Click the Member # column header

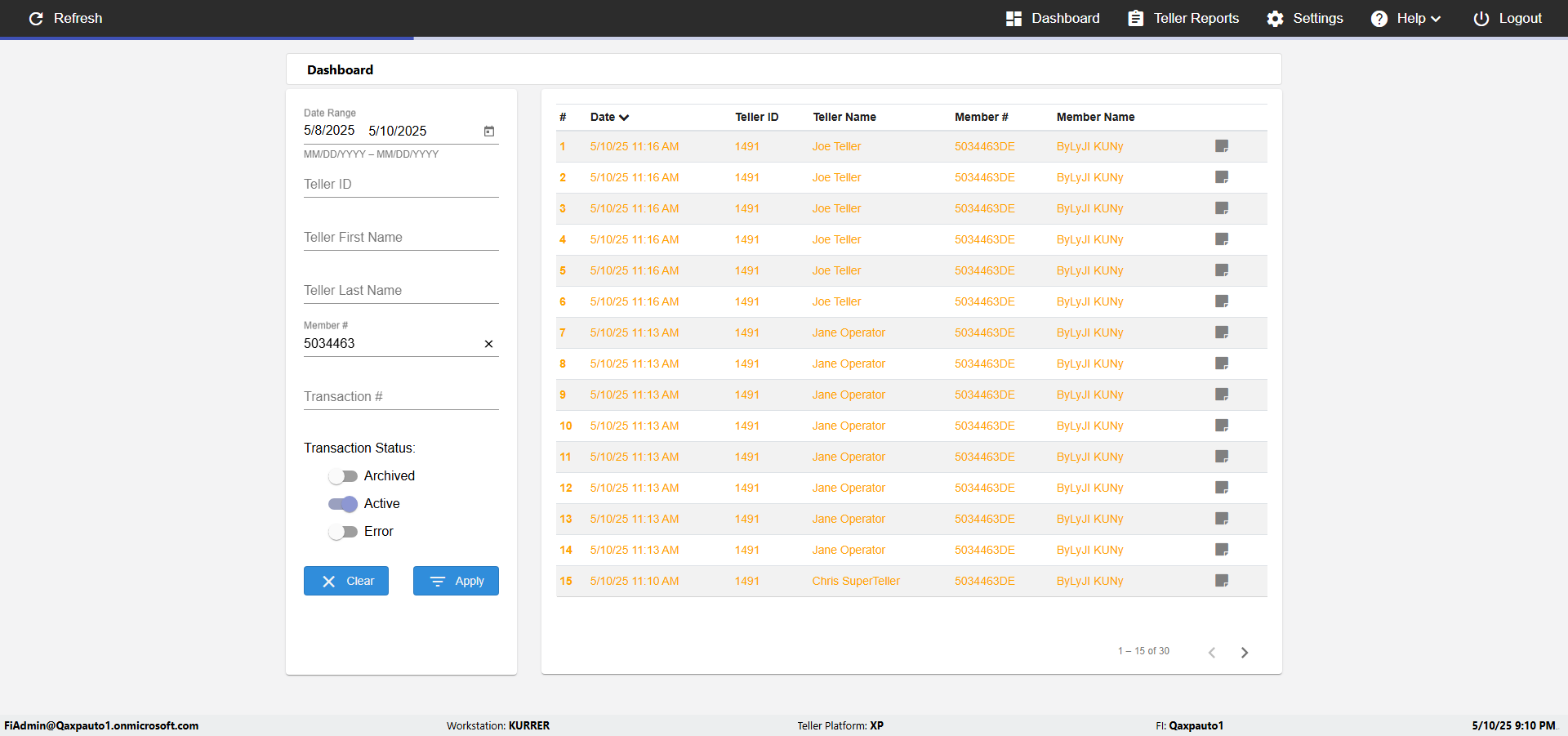[982, 117]
